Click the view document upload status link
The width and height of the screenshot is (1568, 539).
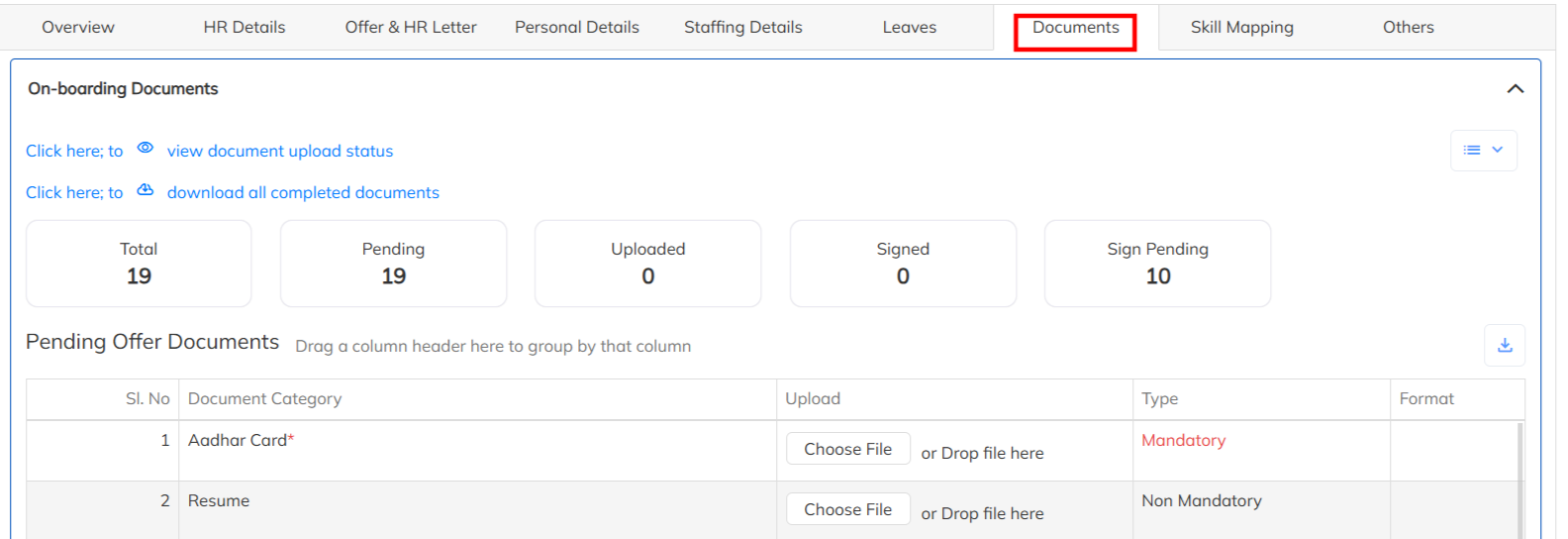tap(280, 152)
